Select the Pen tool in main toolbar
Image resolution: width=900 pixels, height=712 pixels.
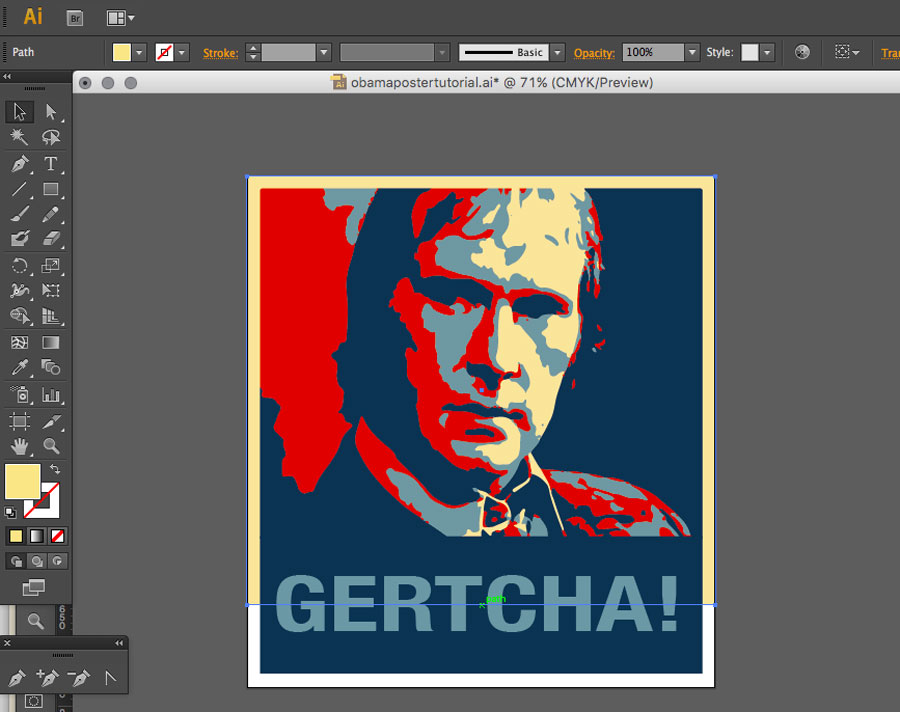20,164
